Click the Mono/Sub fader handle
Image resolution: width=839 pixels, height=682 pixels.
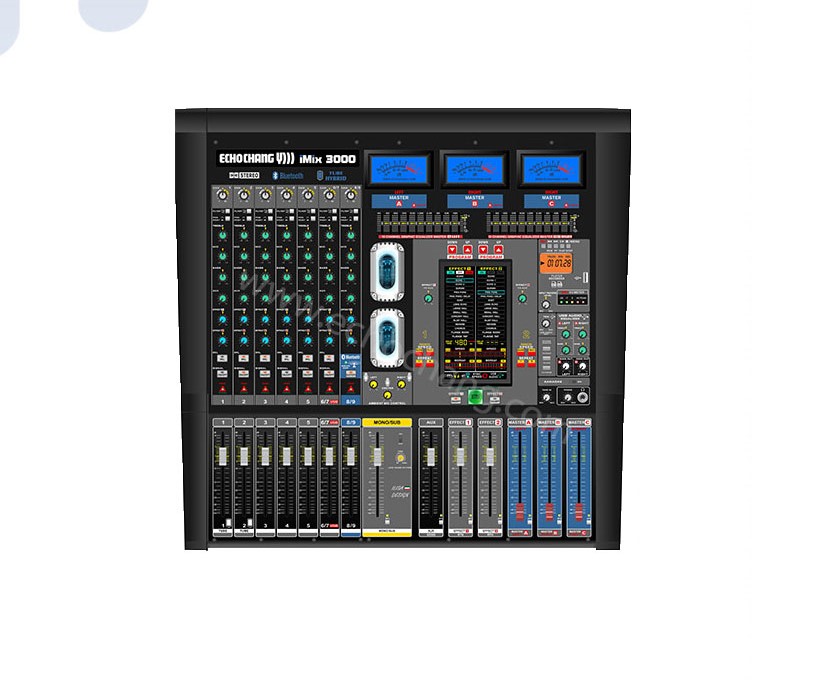[x=378, y=457]
